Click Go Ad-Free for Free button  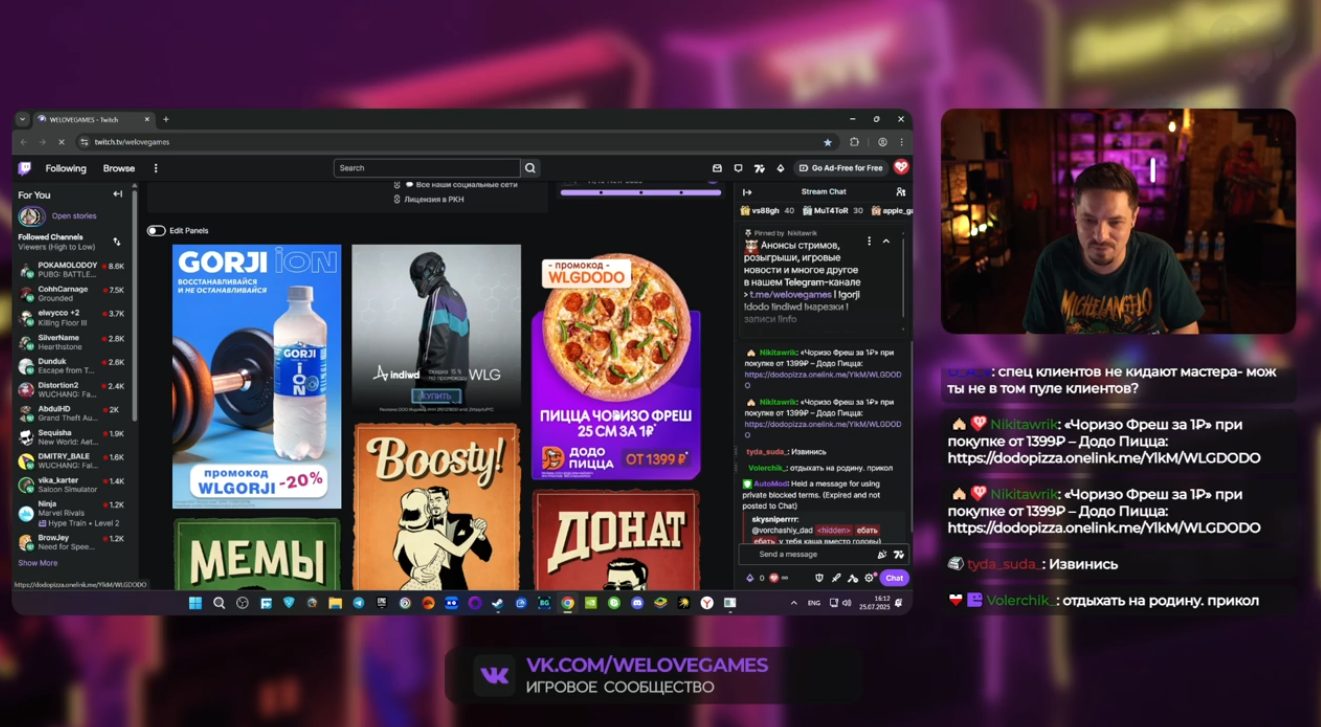click(x=841, y=168)
